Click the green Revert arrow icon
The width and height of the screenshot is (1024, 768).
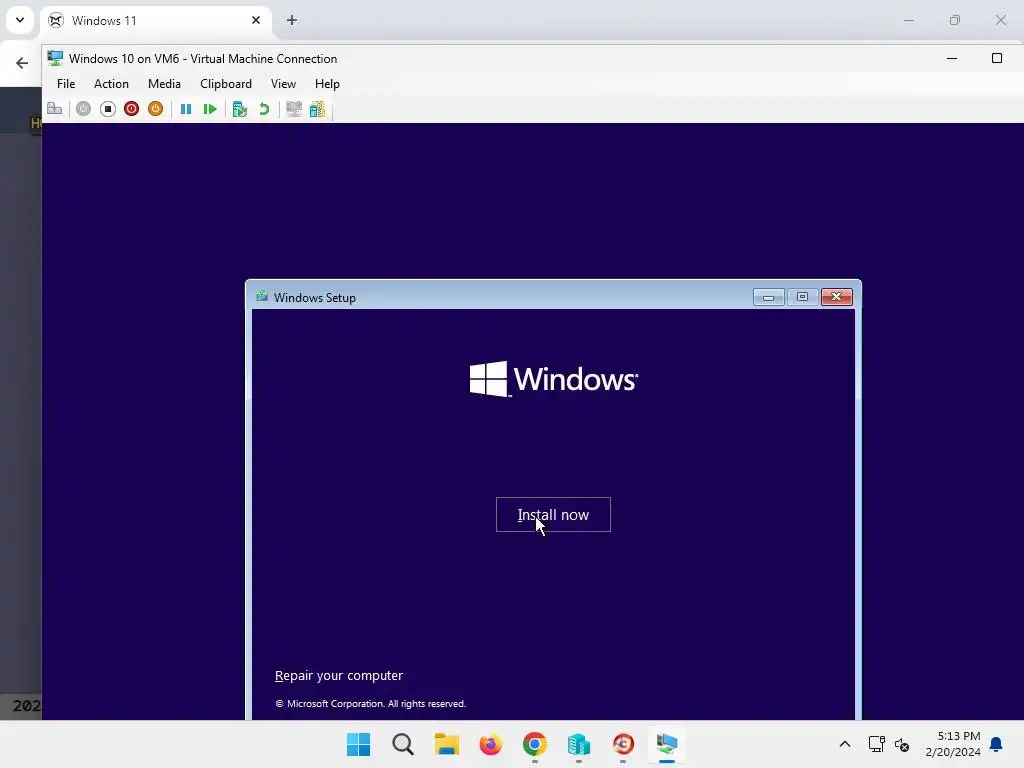(x=264, y=109)
